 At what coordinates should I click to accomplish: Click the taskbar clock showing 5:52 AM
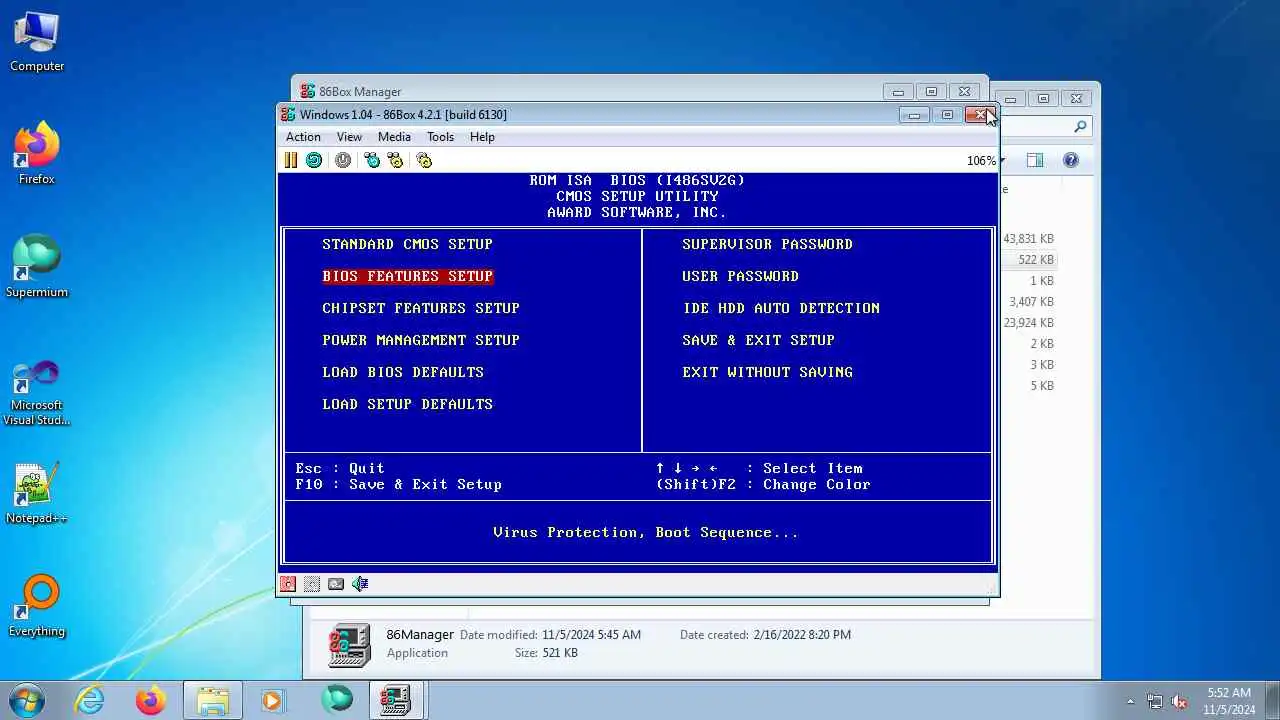point(1229,701)
